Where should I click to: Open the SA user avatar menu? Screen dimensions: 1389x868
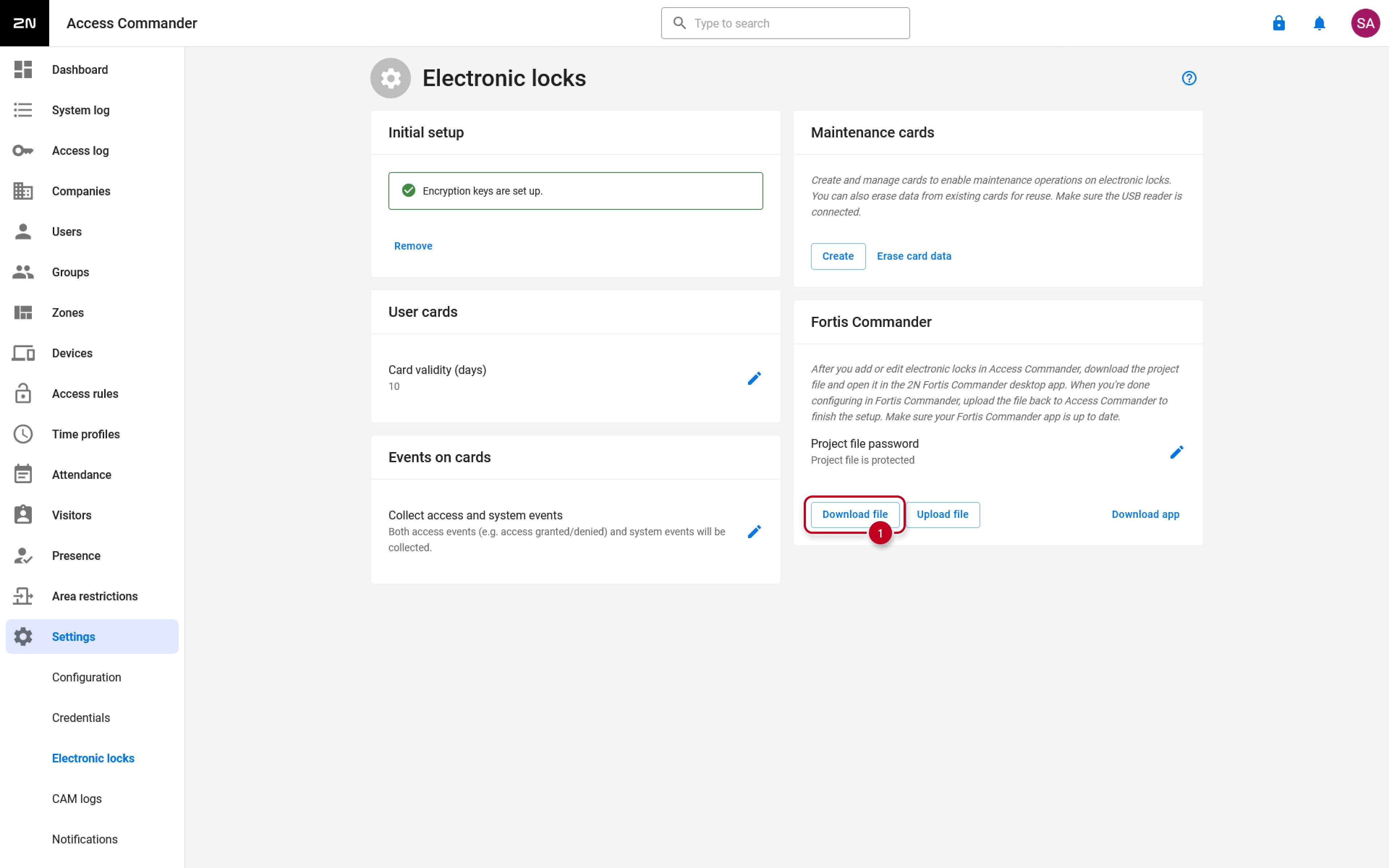pyautogui.click(x=1365, y=23)
